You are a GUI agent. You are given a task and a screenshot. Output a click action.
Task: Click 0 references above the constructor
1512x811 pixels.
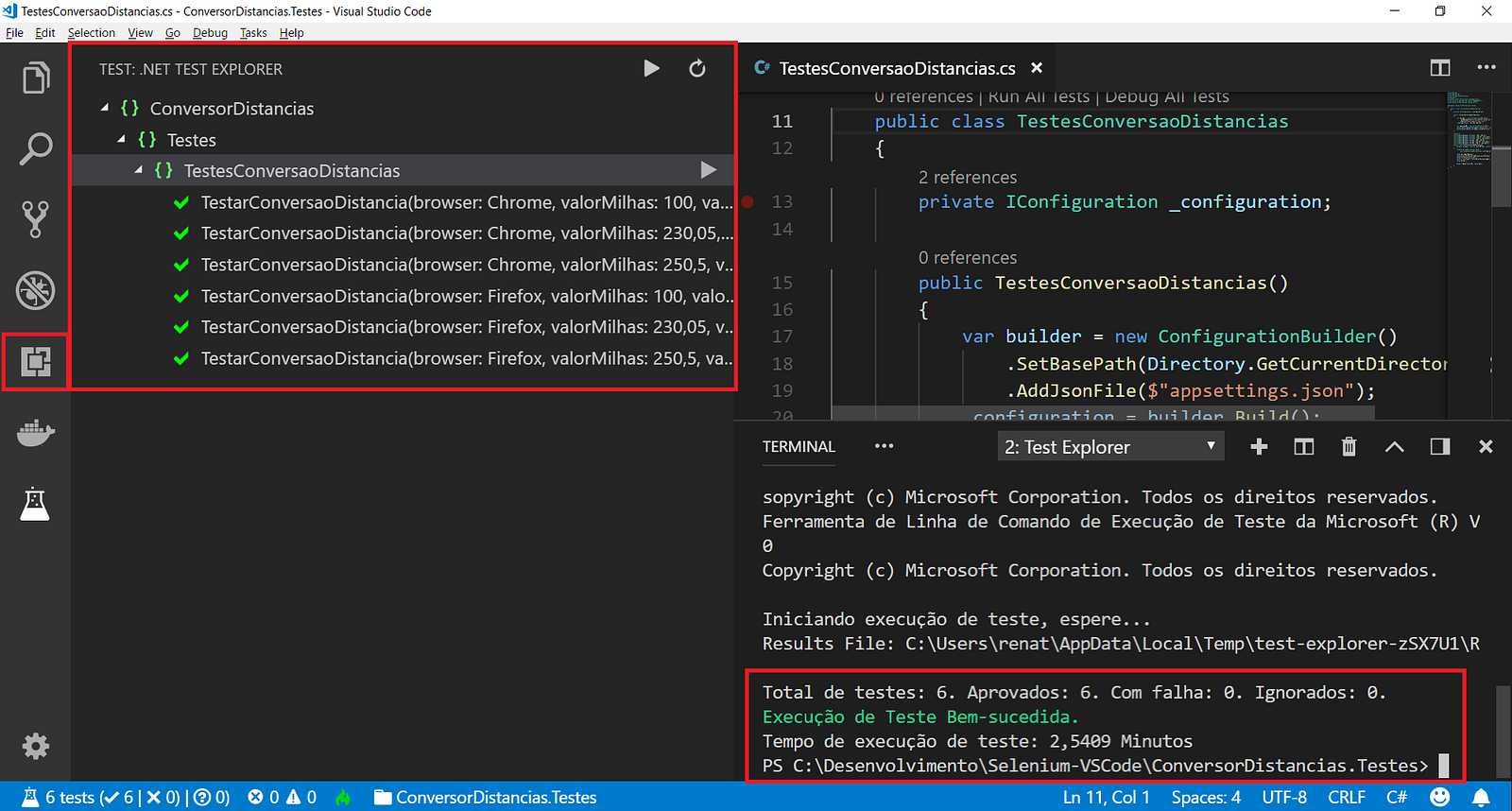[x=968, y=257]
